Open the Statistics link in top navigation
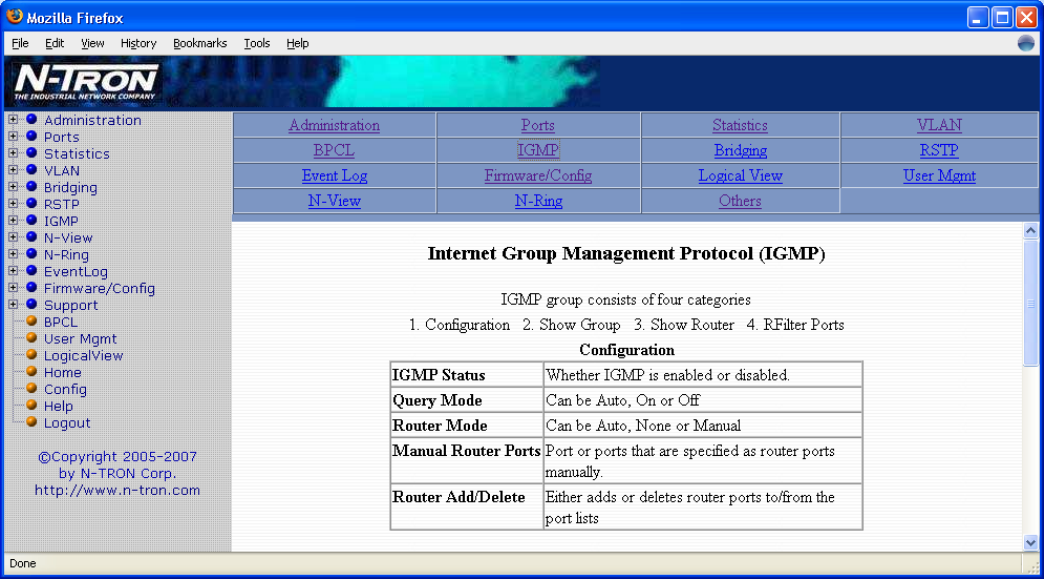This screenshot has width=1044, height=579. [739, 126]
